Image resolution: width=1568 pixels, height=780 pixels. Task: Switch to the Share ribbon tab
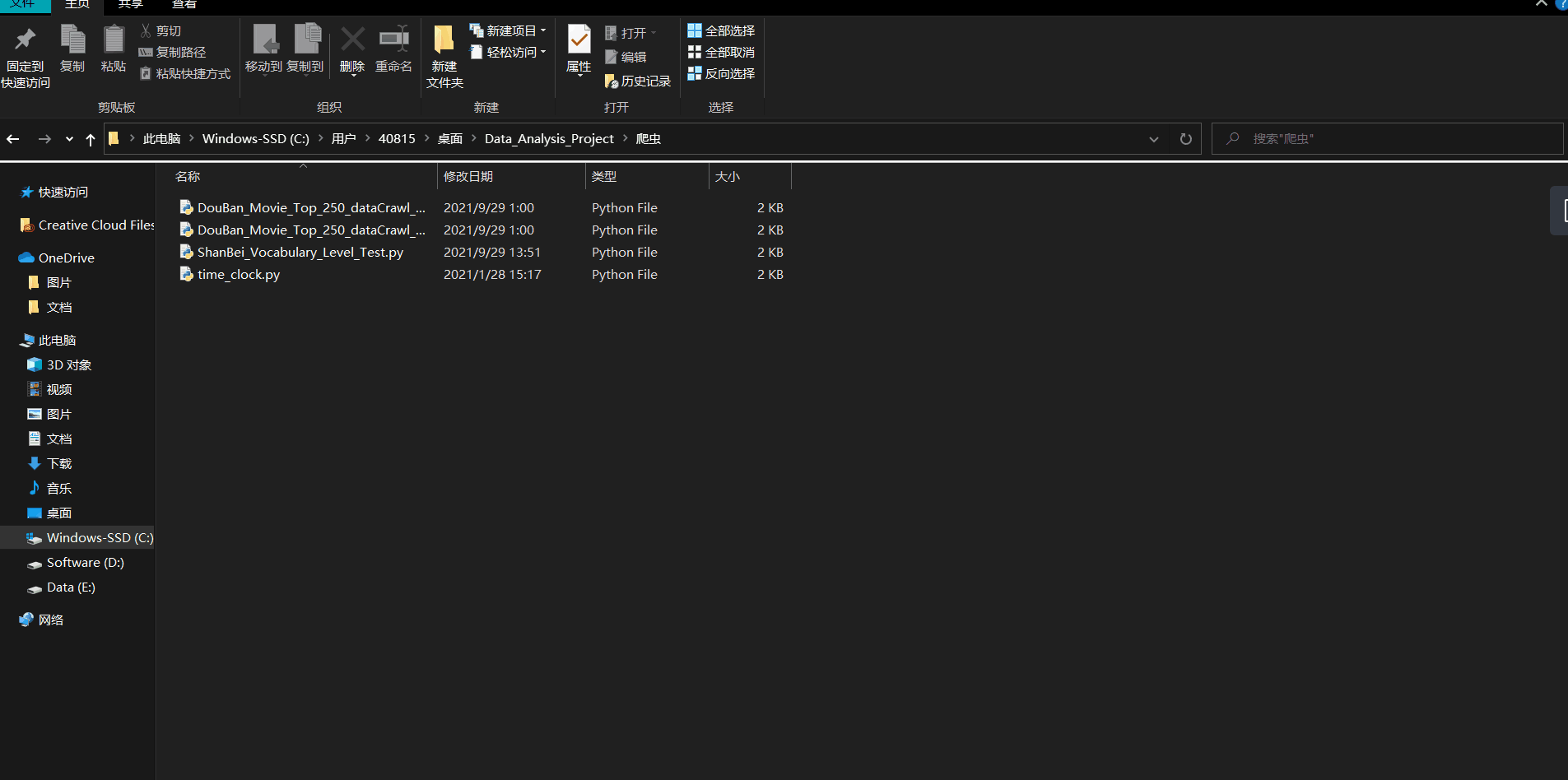pos(130,5)
